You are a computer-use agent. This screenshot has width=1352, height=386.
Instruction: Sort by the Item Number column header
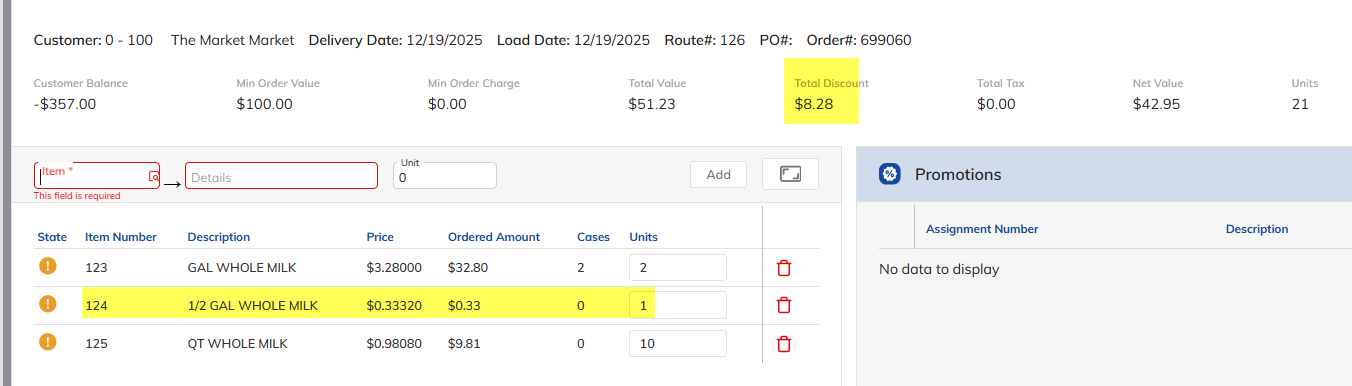[121, 237]
